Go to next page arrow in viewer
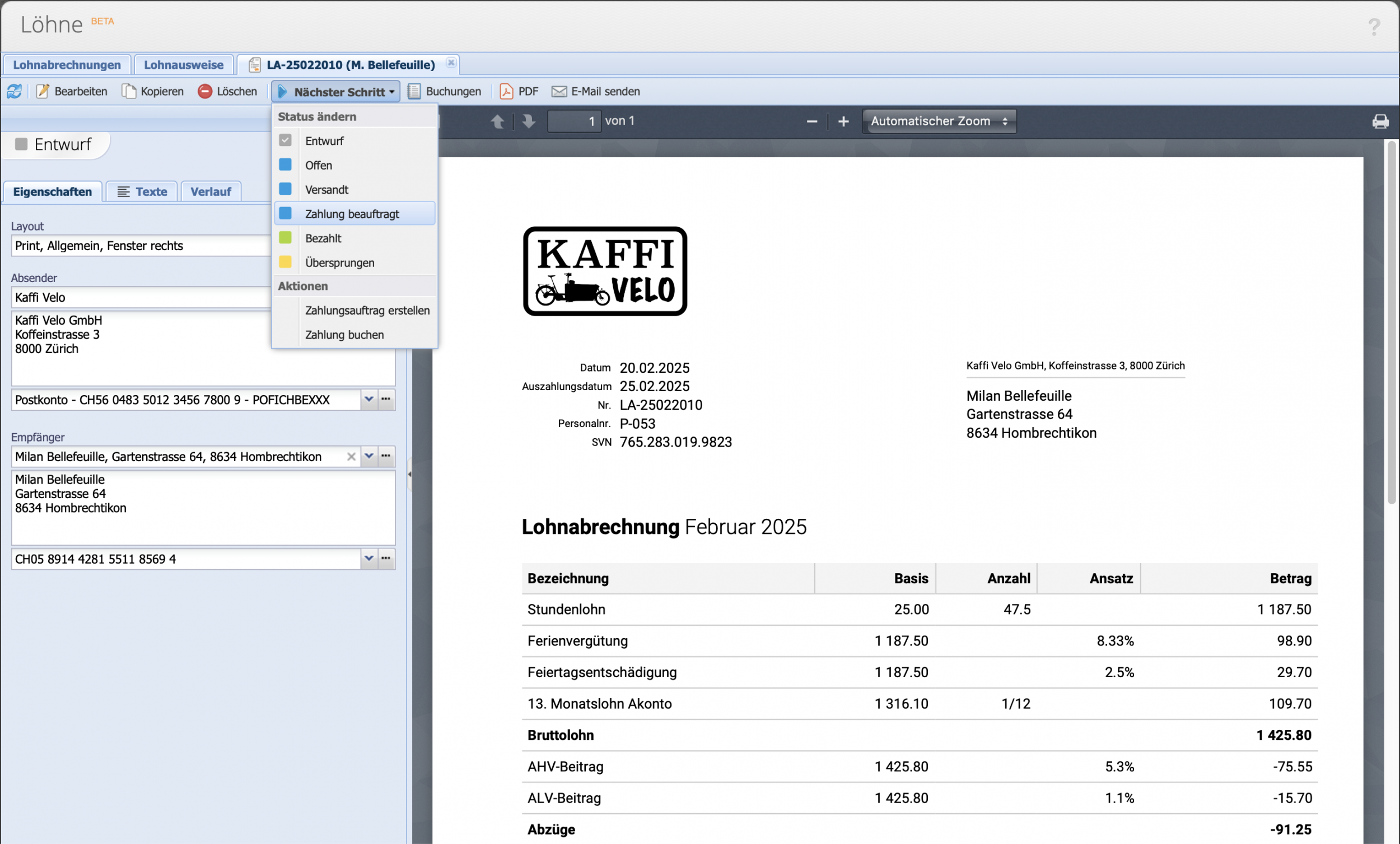1400x844 pixels. (529, 121)
